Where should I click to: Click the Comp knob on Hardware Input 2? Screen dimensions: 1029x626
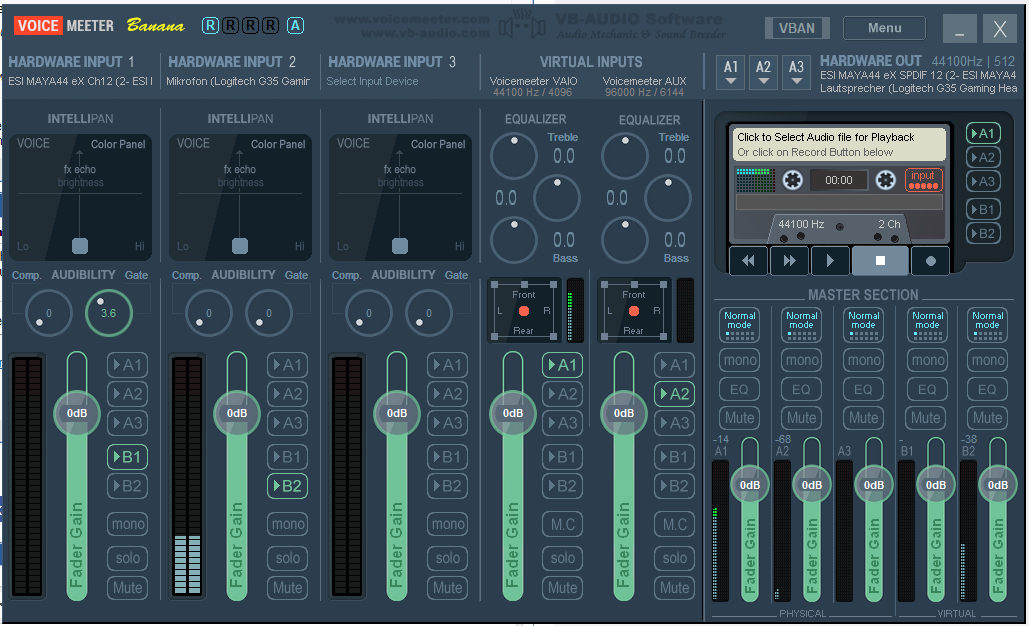[209, 313]
